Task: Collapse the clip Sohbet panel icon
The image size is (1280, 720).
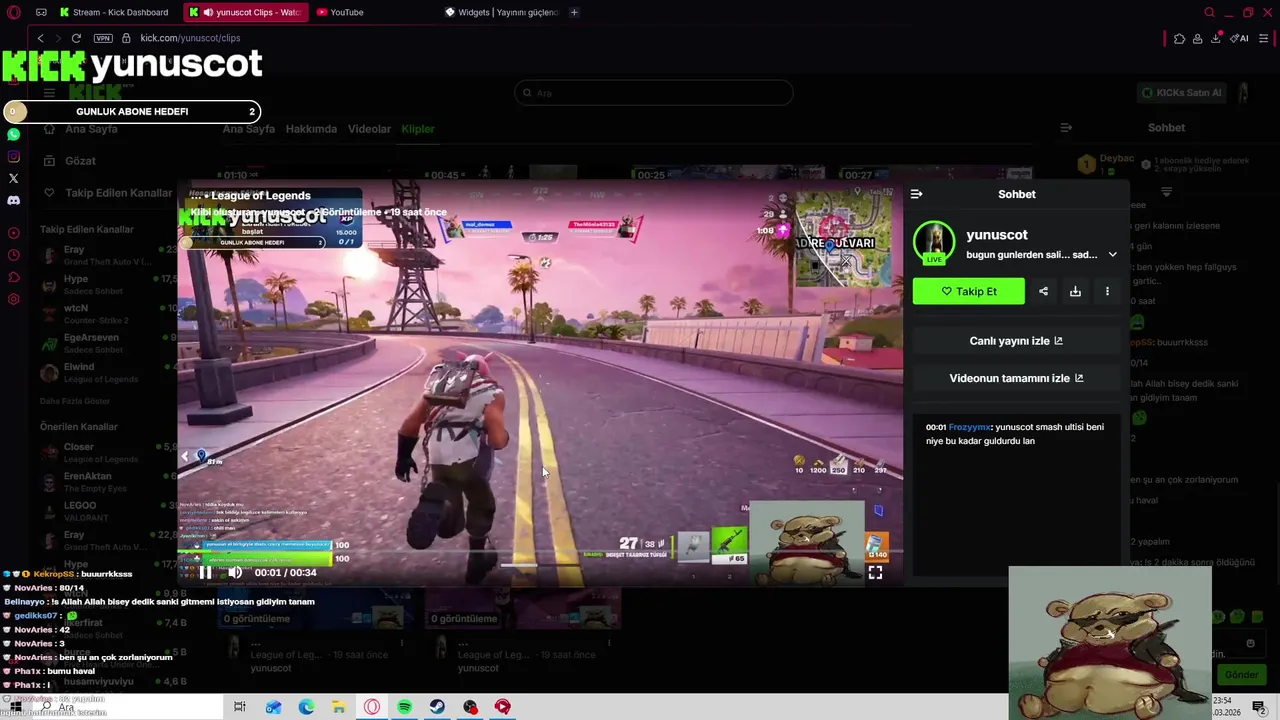Action: coord(916,194)
